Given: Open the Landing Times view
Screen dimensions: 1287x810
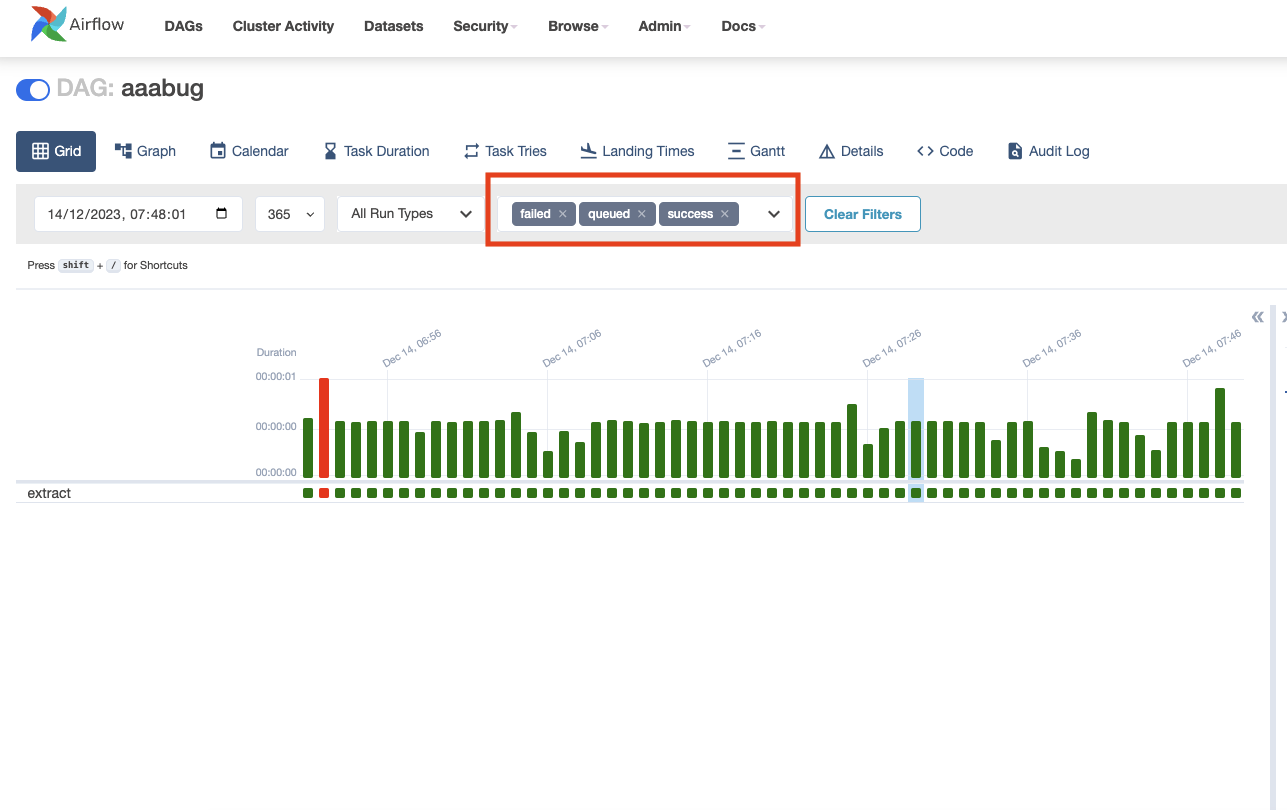Looking at the screenshot, I should pyautogui.click(x=637, y=151).
